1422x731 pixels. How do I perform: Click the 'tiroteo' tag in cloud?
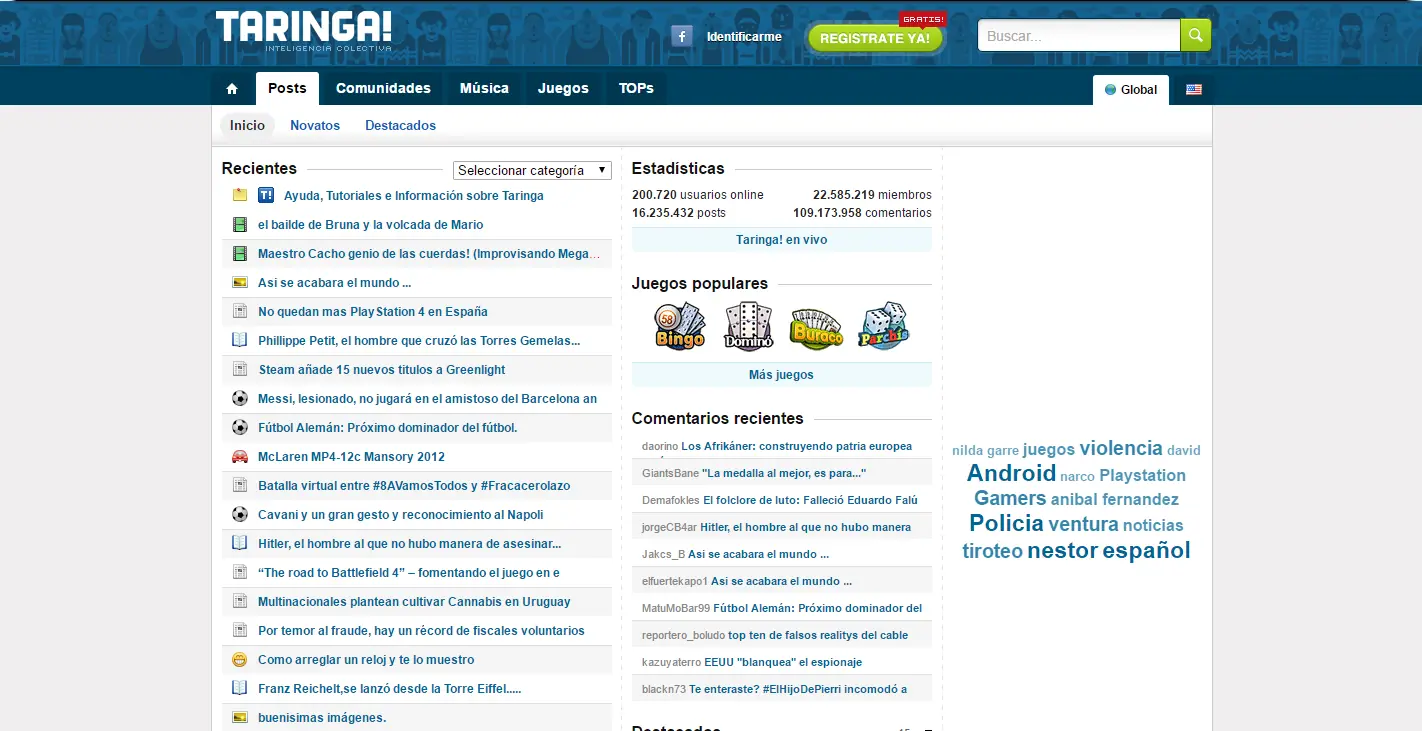click(x=992, y=551)
